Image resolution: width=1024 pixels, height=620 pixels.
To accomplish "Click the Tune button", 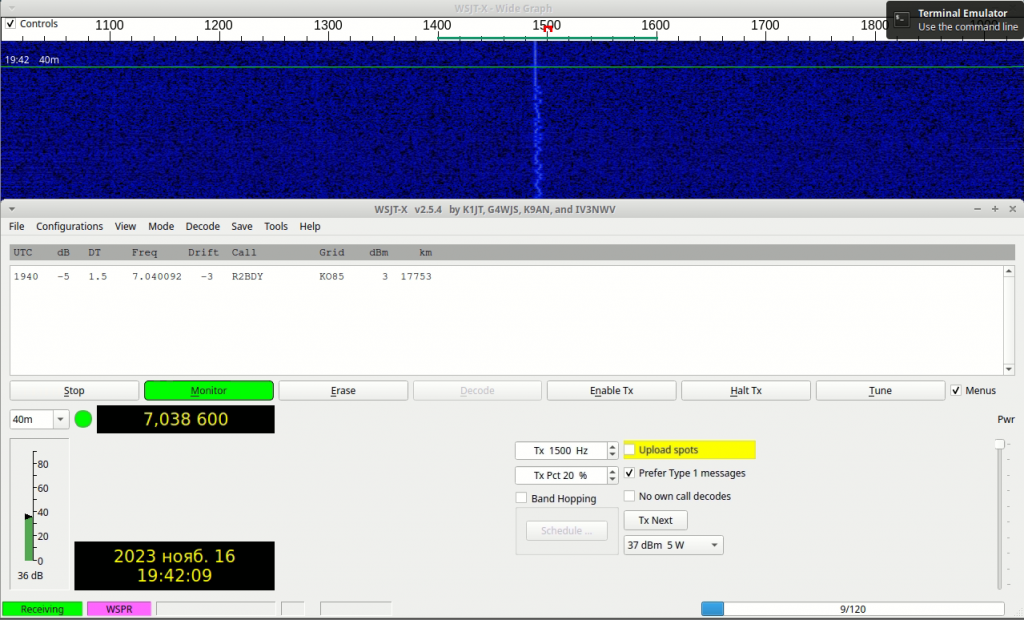I will (880, 391).
